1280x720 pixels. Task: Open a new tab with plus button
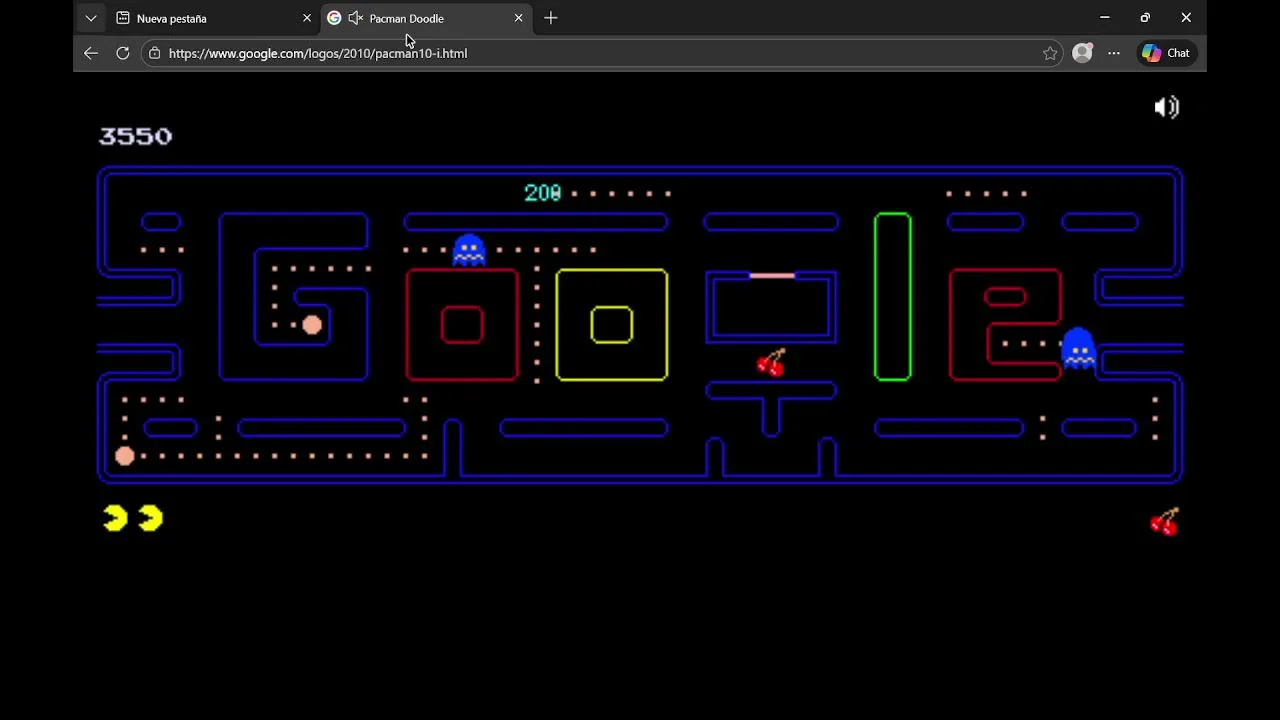[551, 18]
